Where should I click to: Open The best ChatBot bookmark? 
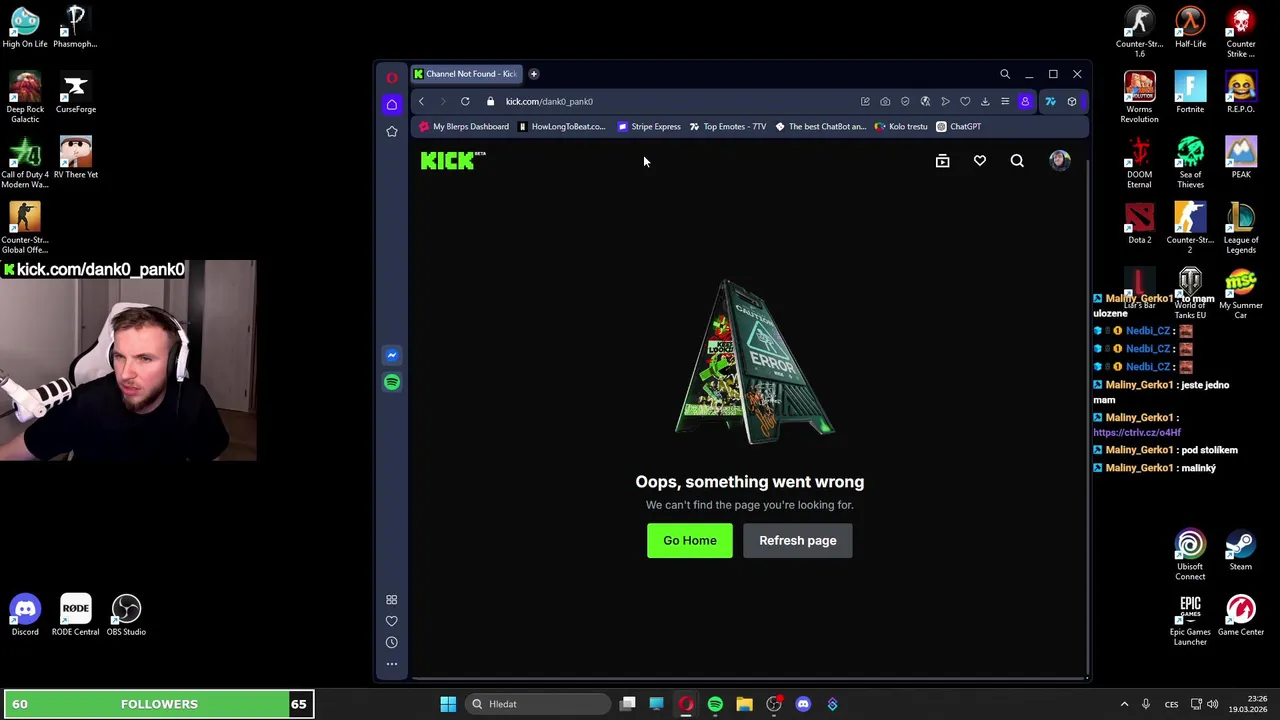[x=820, y=127]
